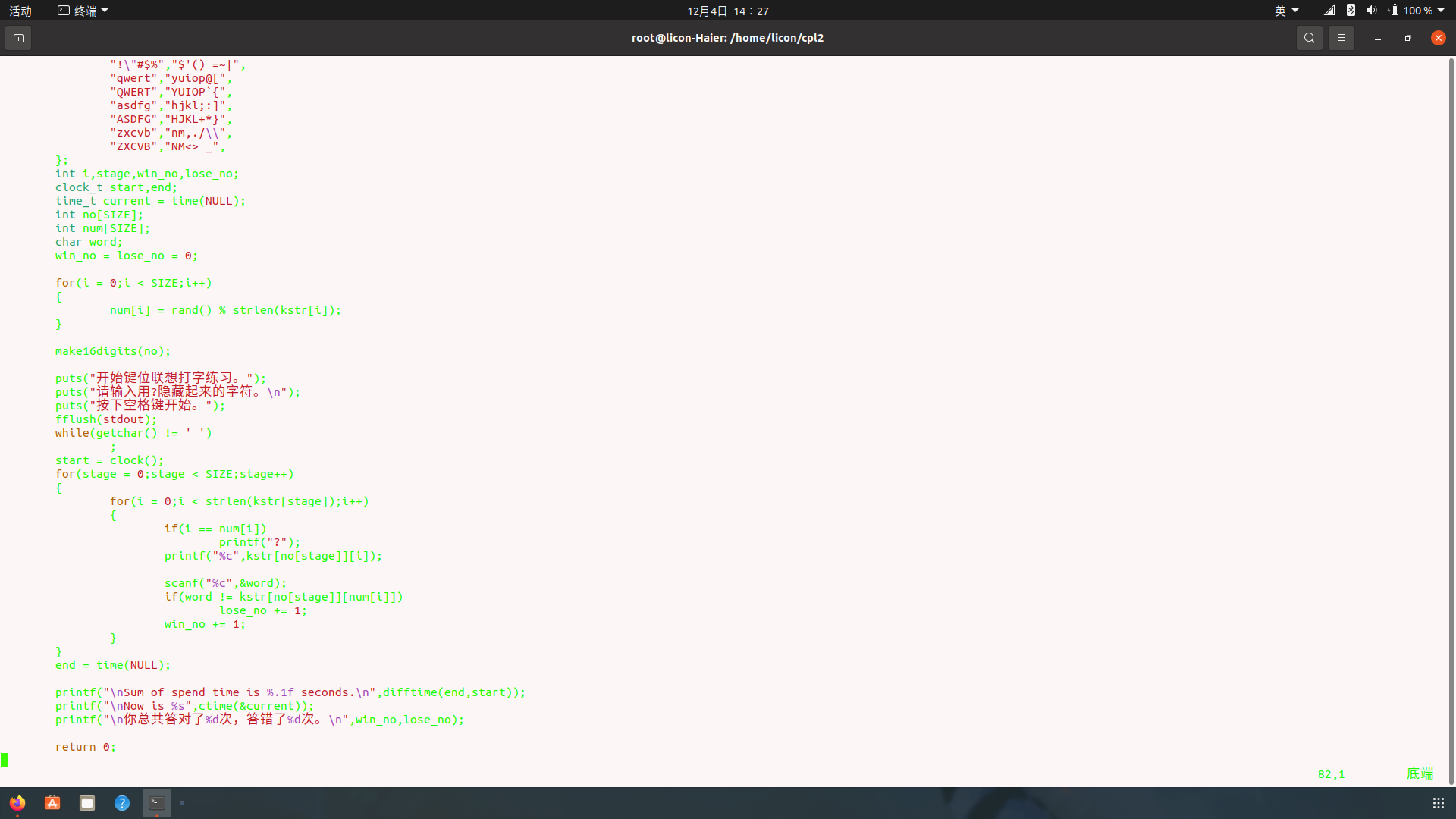Screen dimensions: 1456x819
Task: Click line 'win_no = lose_no = 0;'
Action: tap(127, 256)
